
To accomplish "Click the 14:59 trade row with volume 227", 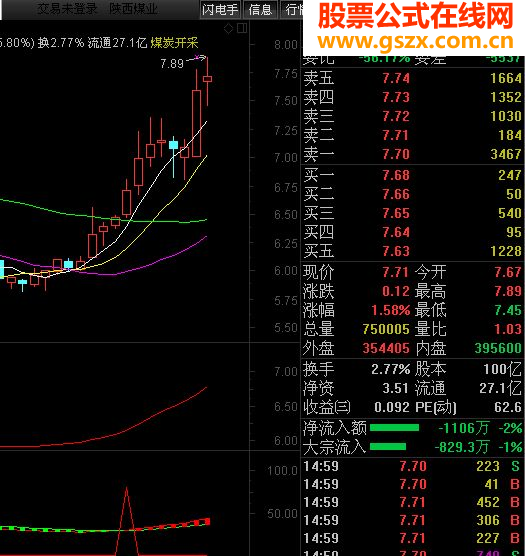I will [x=412, y=538].
